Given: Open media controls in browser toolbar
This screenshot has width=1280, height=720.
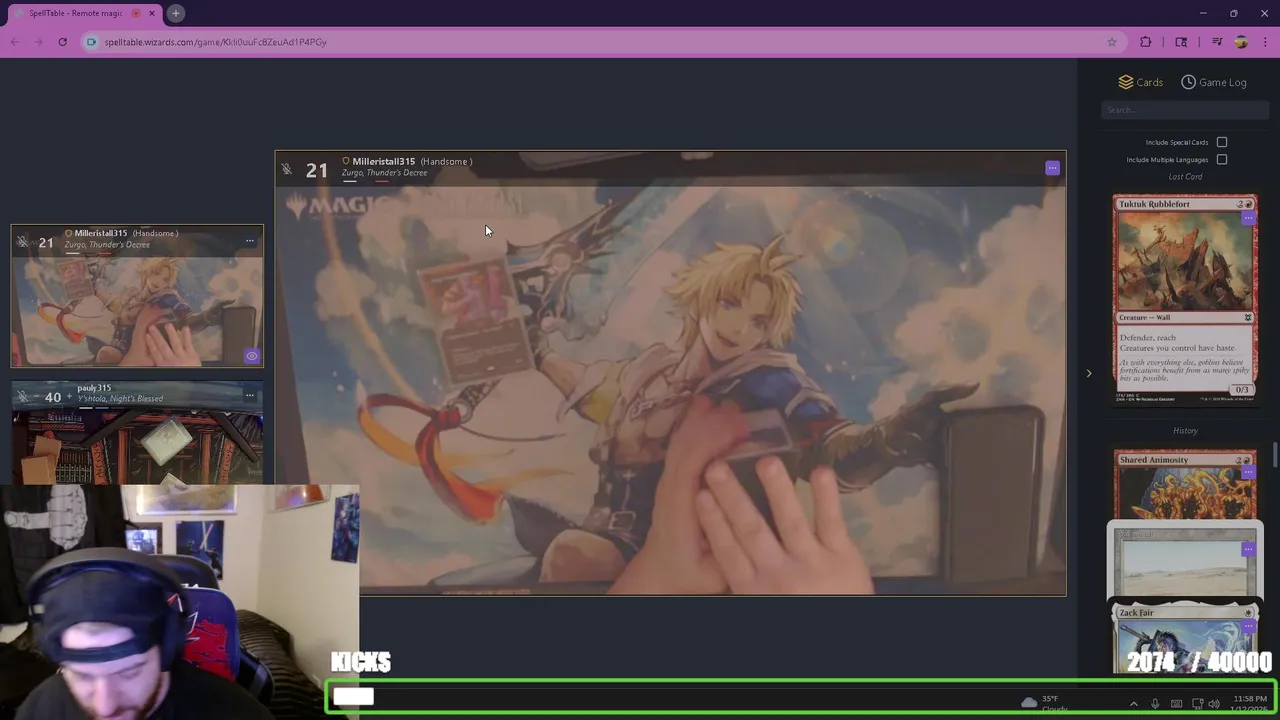Looking at the screenshot, I should (x=1217, y=42).
